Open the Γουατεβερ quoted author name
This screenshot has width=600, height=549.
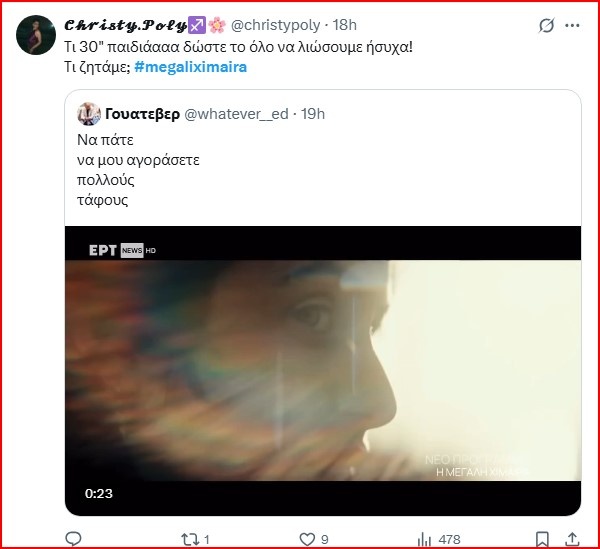click(142, 113)
